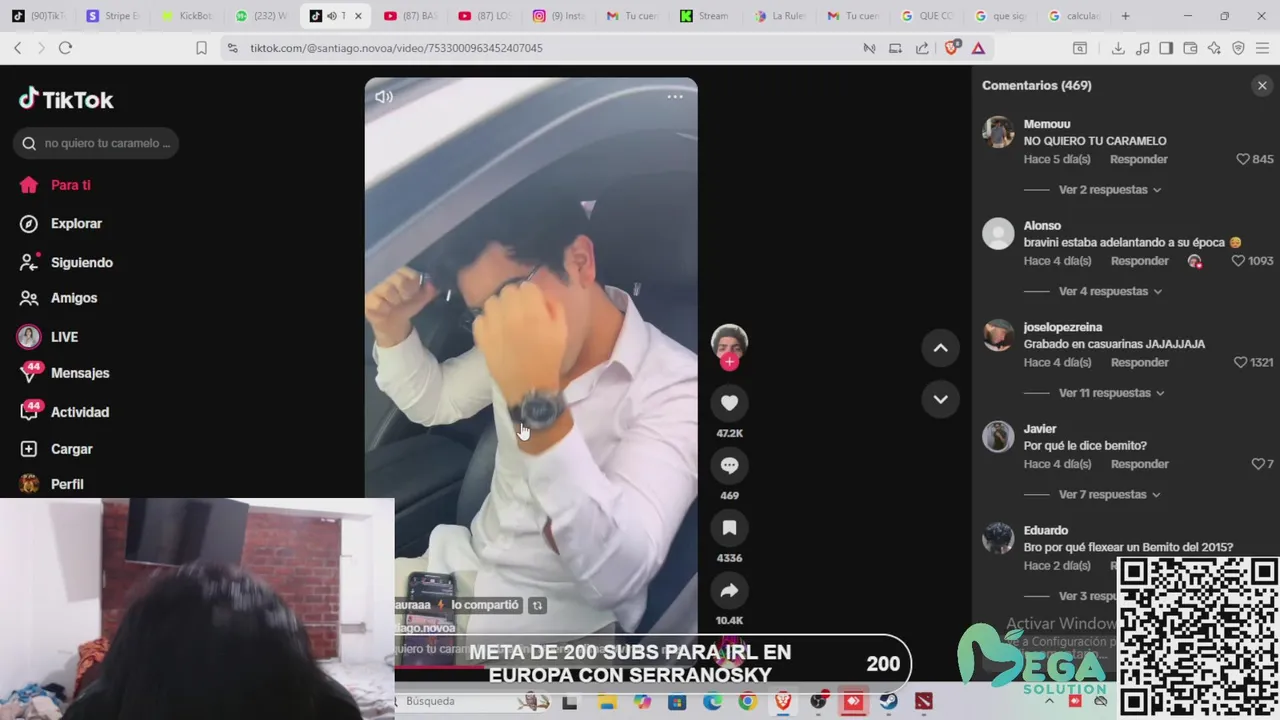This screenshot has height=720, width=1280.
Task: Expand 'Ver 2 respuestas' under Memouu
Action: 1110,190
